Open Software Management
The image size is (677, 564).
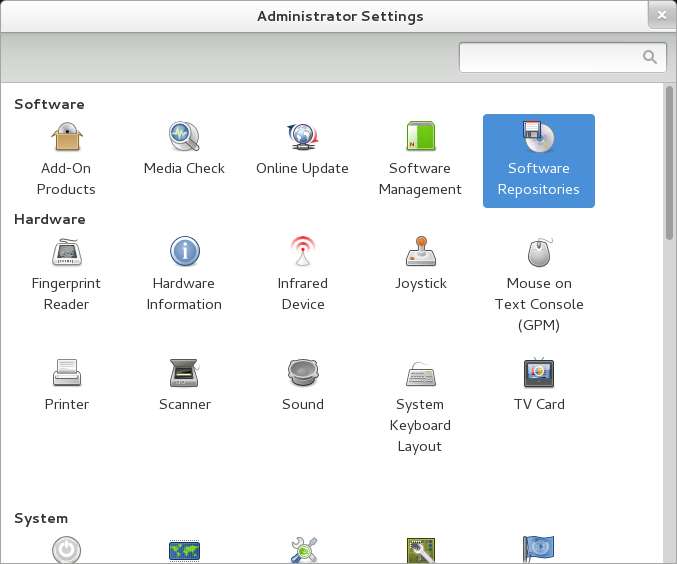click(420, 160)
